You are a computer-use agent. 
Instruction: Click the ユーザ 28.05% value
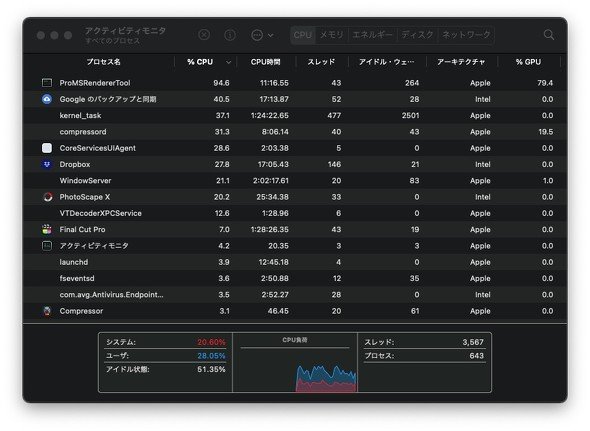pyautogui.click(x=211, y=356)
